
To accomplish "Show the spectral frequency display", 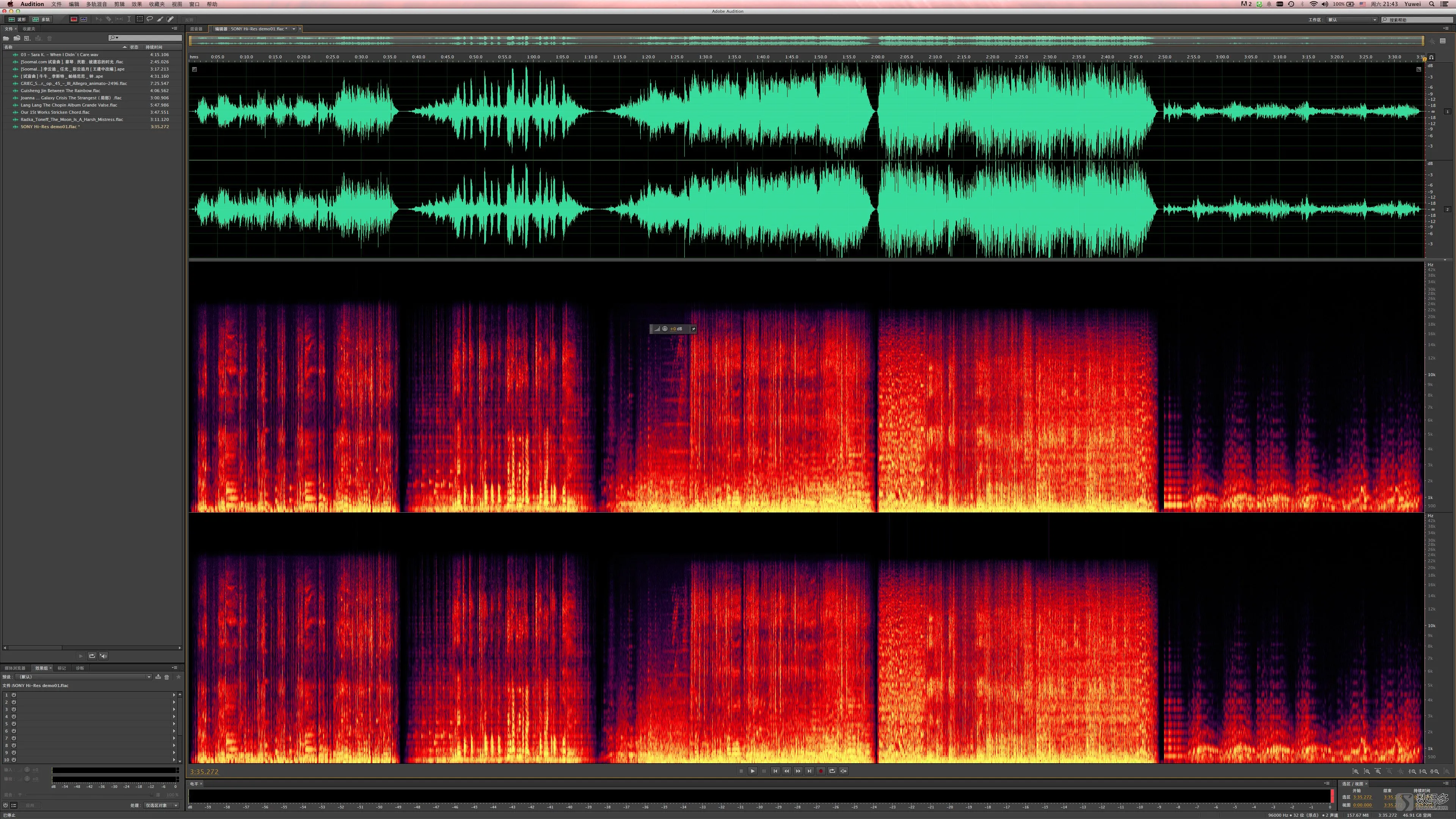I will tap(74, 19).
